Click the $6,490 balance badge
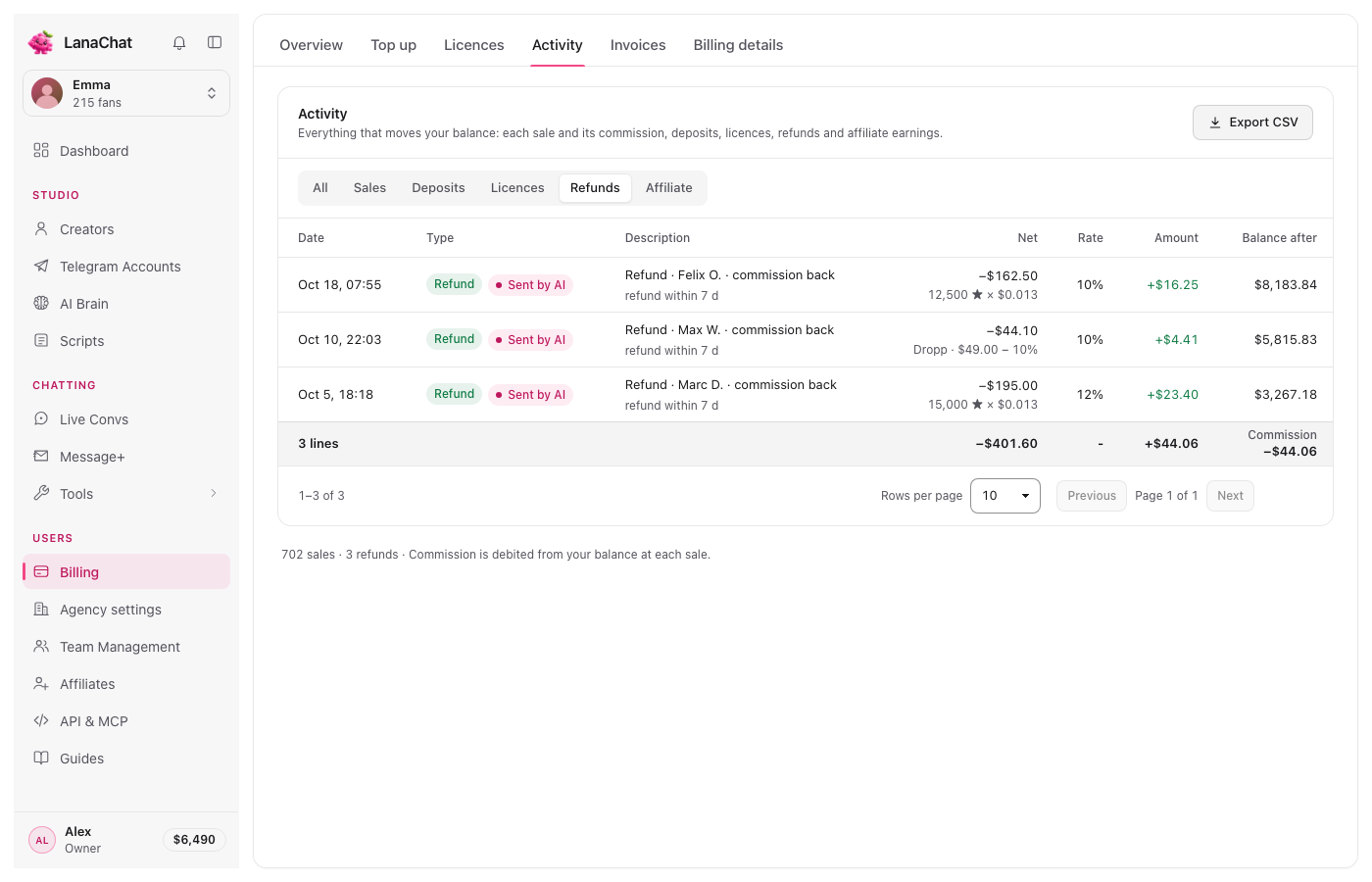This screenshot has width=1372, height=882. [x=194, y=840]
